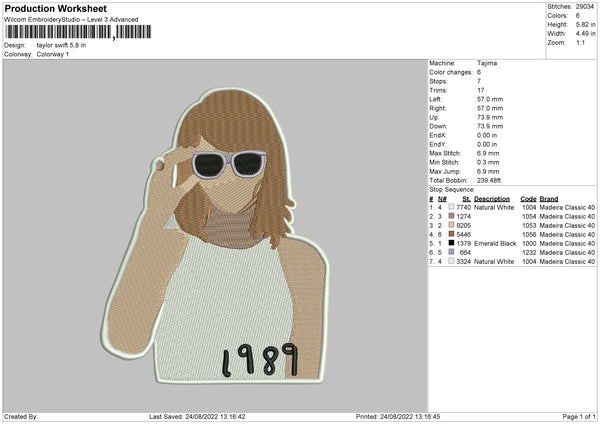Select the Width value '4.49 in'

(585, 34)
